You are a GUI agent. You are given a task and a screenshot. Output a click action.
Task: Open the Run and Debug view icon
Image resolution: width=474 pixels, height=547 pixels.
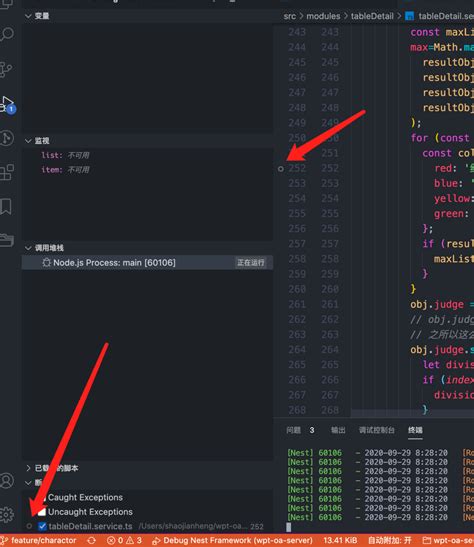point(8,104)
